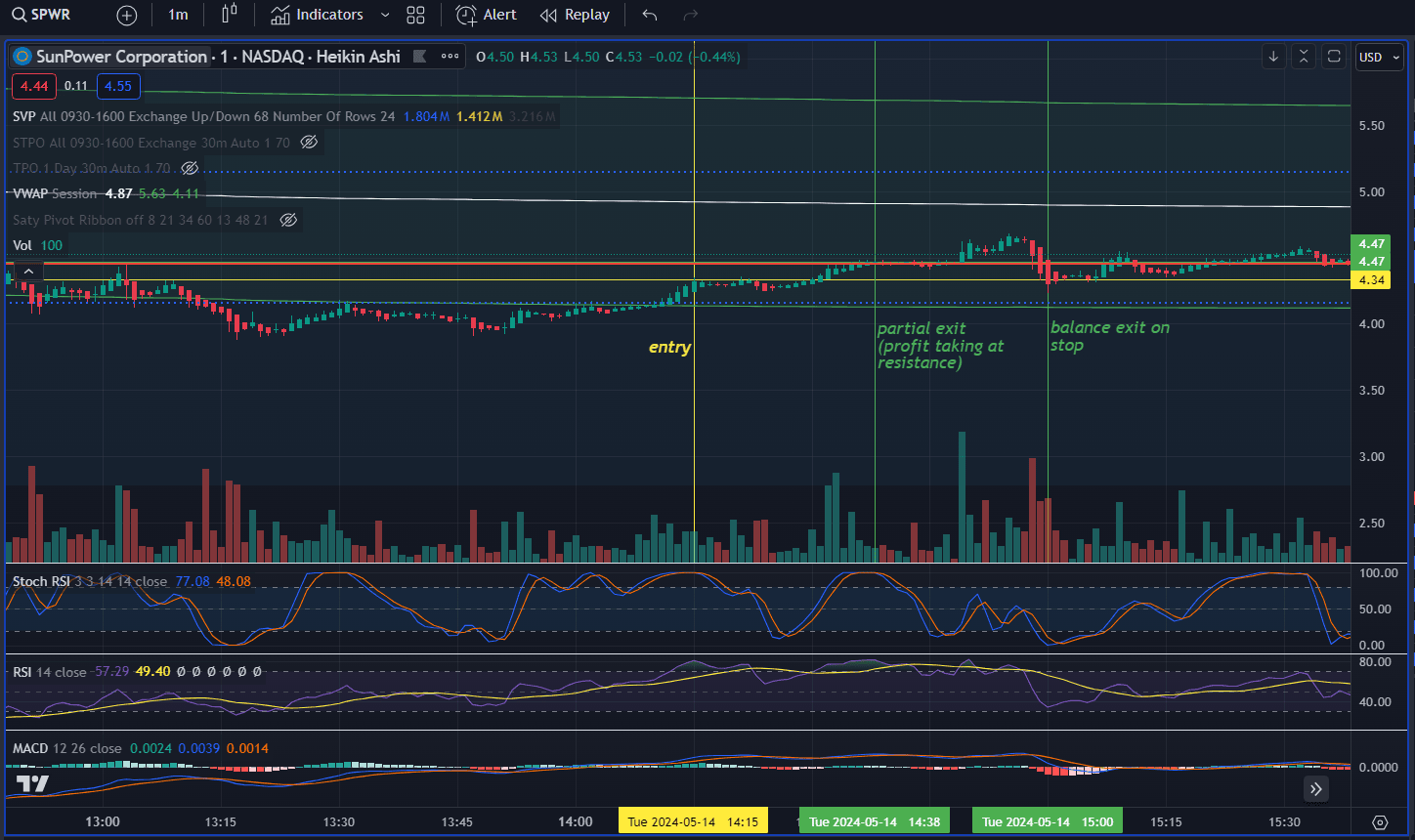Screen dimensions: 1415x840
Task: Maximize the chart pane
Action: pyautogui.click(x=1334, y=57)
